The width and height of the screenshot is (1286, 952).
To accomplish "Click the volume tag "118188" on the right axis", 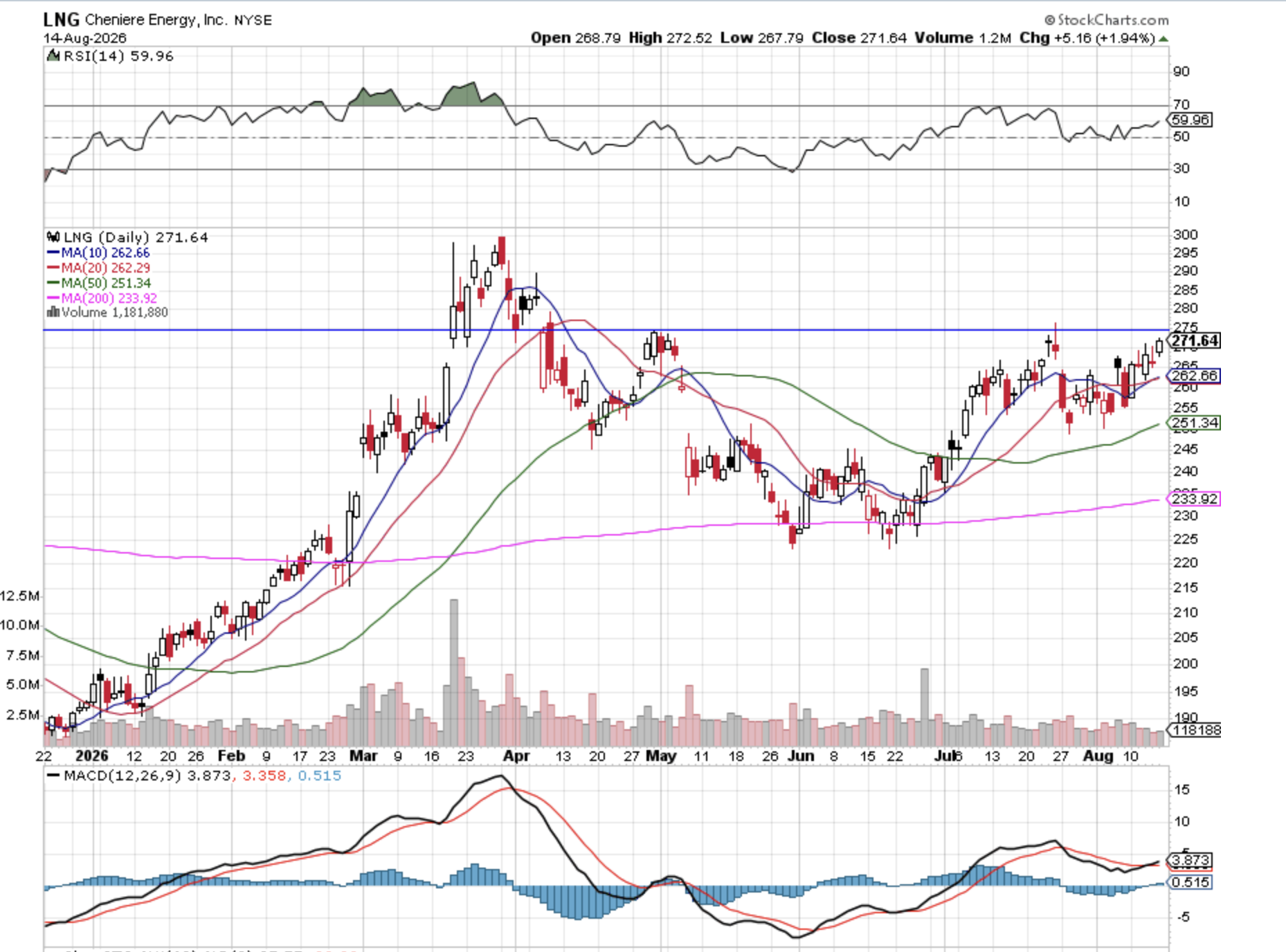I will click(1194, 730).
